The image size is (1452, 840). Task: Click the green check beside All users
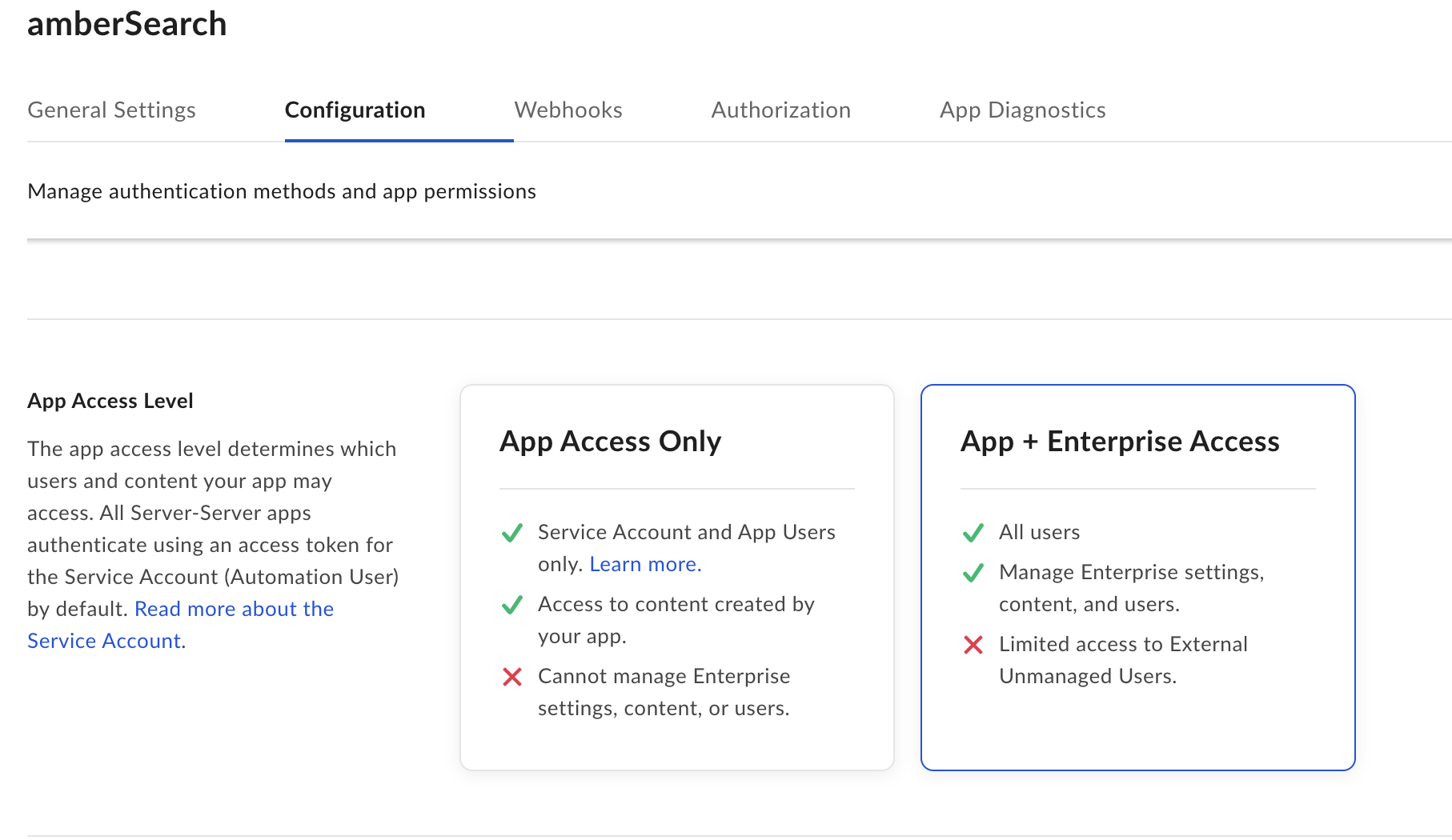(x=973, y=533)
